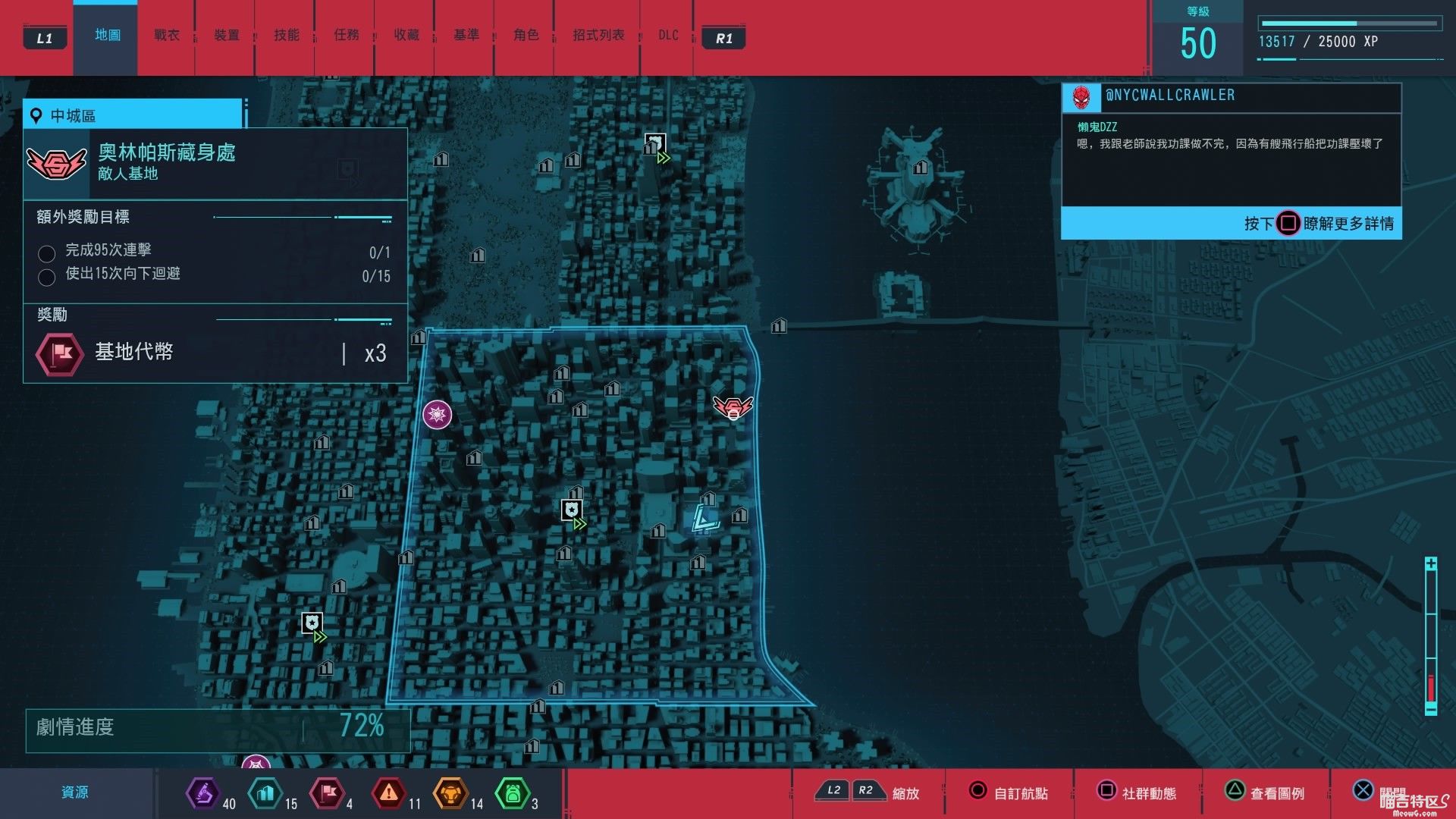Click the cross button icon to close map
This screenshot has width=1456, height=819.
[x=1363, y=791]
